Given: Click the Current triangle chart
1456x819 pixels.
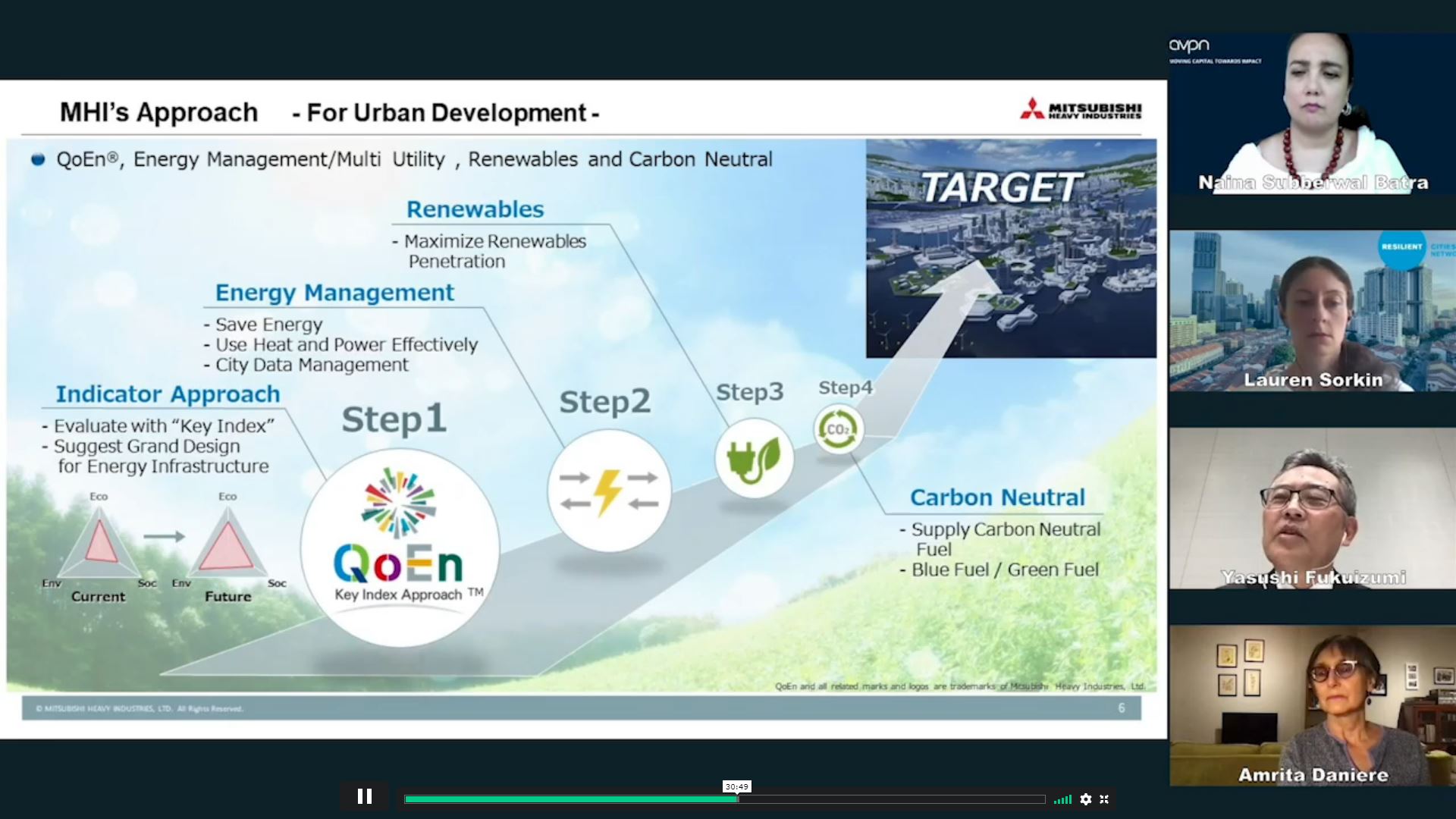Looking at the screenshot, I should pos(99,544).
